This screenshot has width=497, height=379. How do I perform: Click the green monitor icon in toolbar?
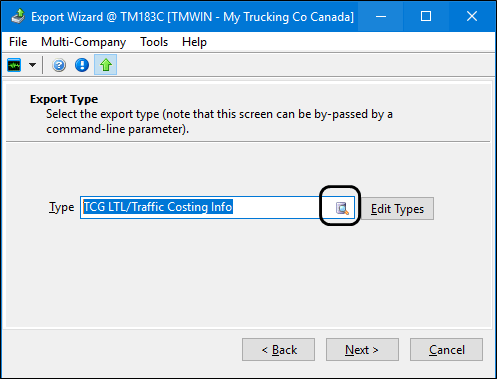point(14,65)
